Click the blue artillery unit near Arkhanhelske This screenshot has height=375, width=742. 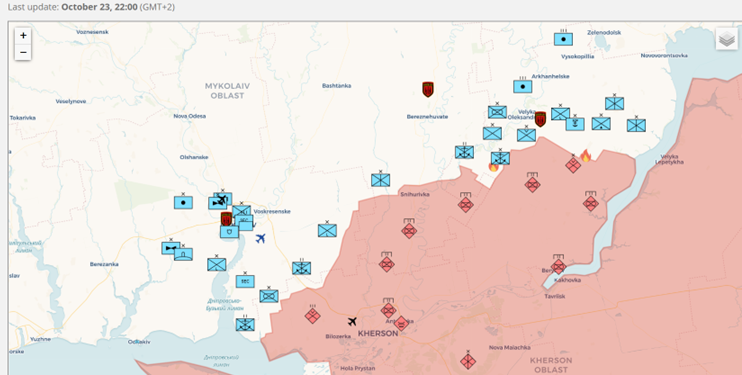522,86
